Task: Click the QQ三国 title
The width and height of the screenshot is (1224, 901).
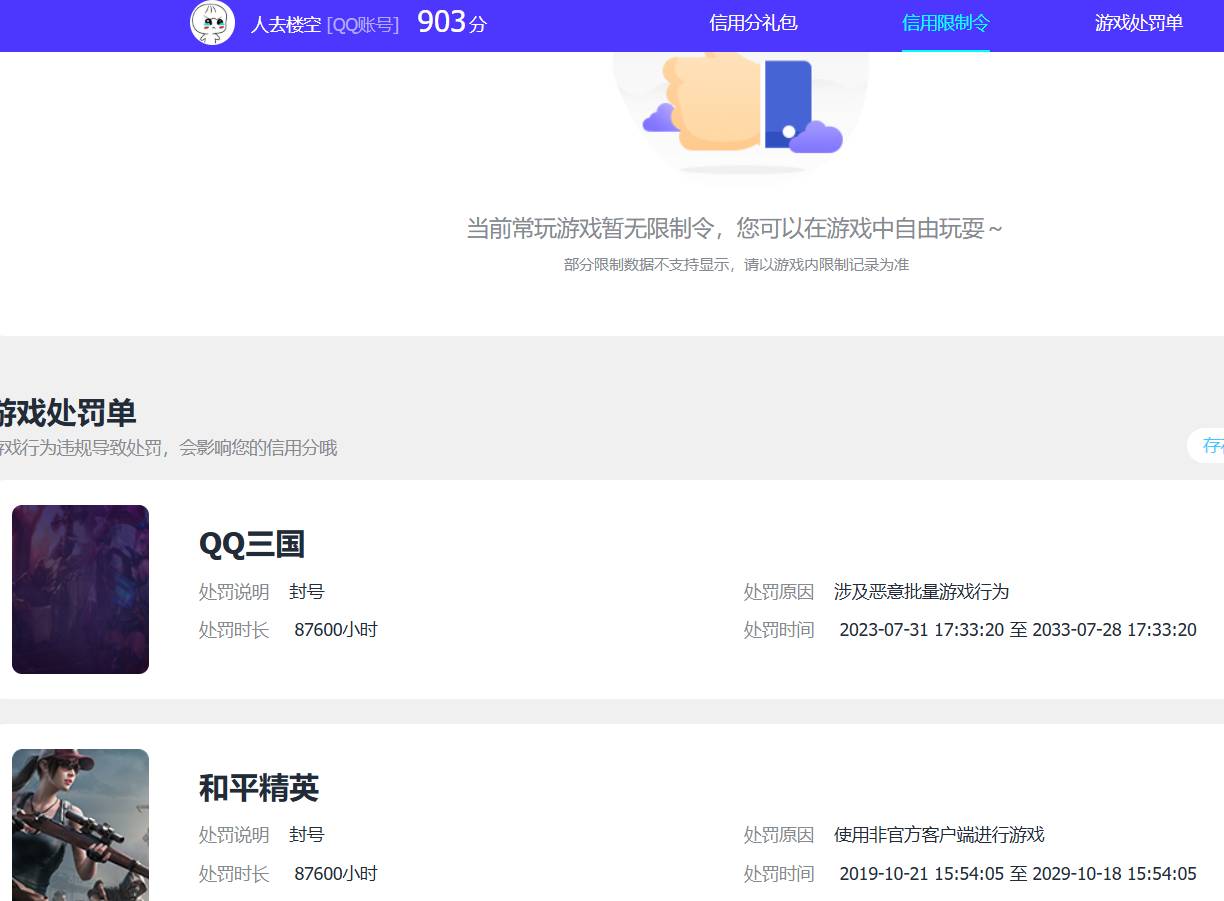Action: [252, 544]
